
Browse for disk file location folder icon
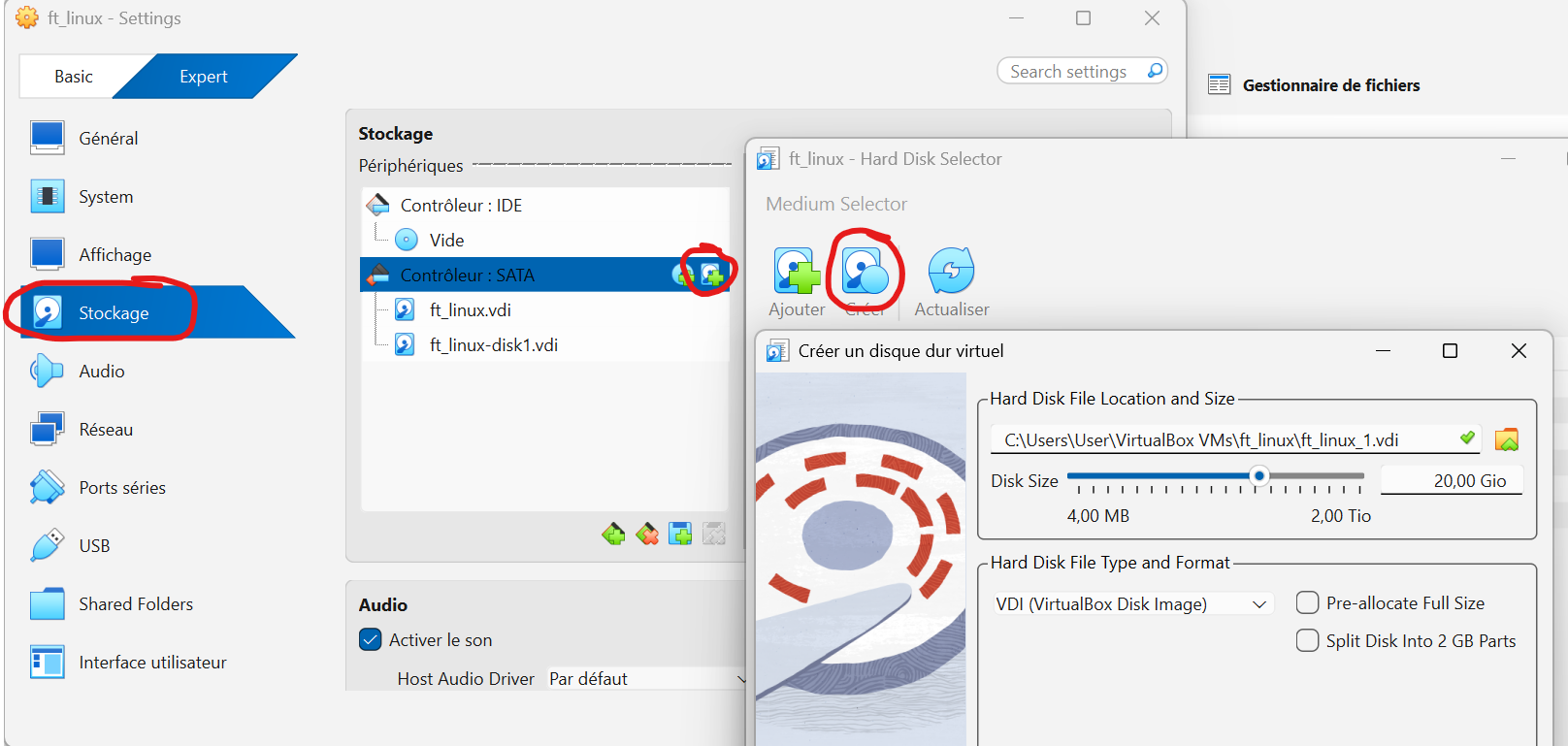pyautogui.click(x=1507, y=440)
